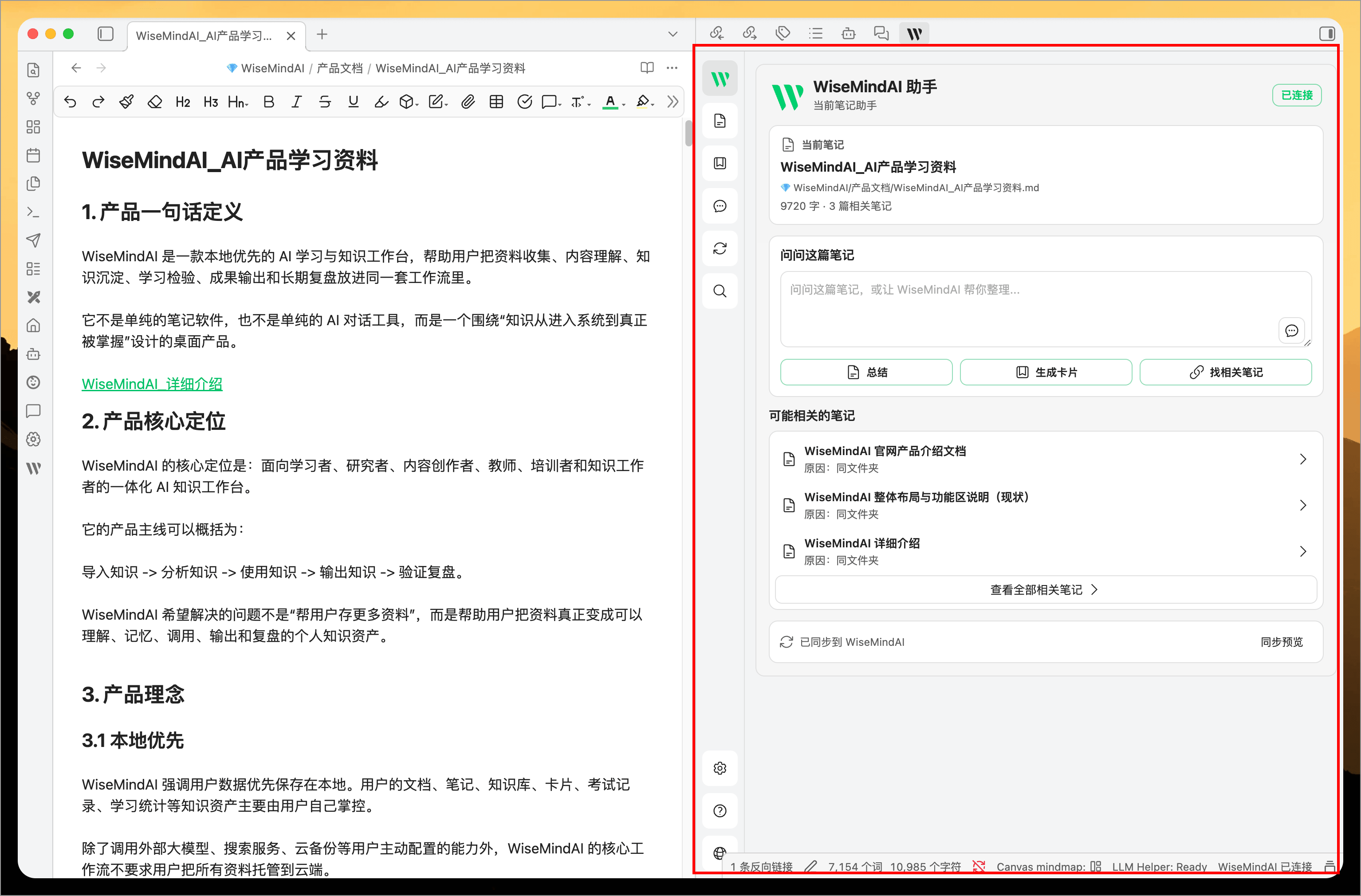Open the chat bubble icon in WiseMindAI sidebar
Image resolution: width=1361 pixels, height=896 pixels.
(720, 206)
